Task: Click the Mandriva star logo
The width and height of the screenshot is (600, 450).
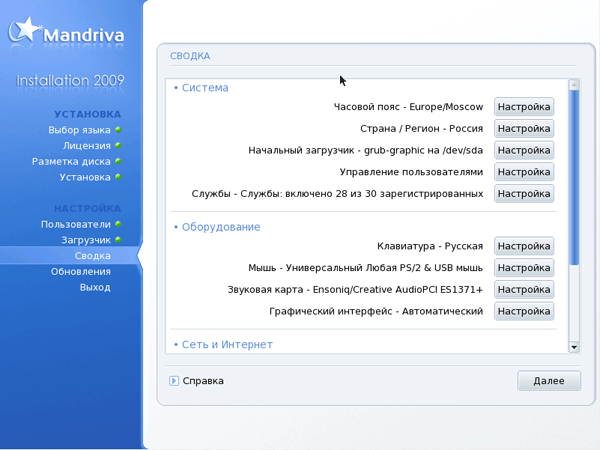Action: (25, 30)
